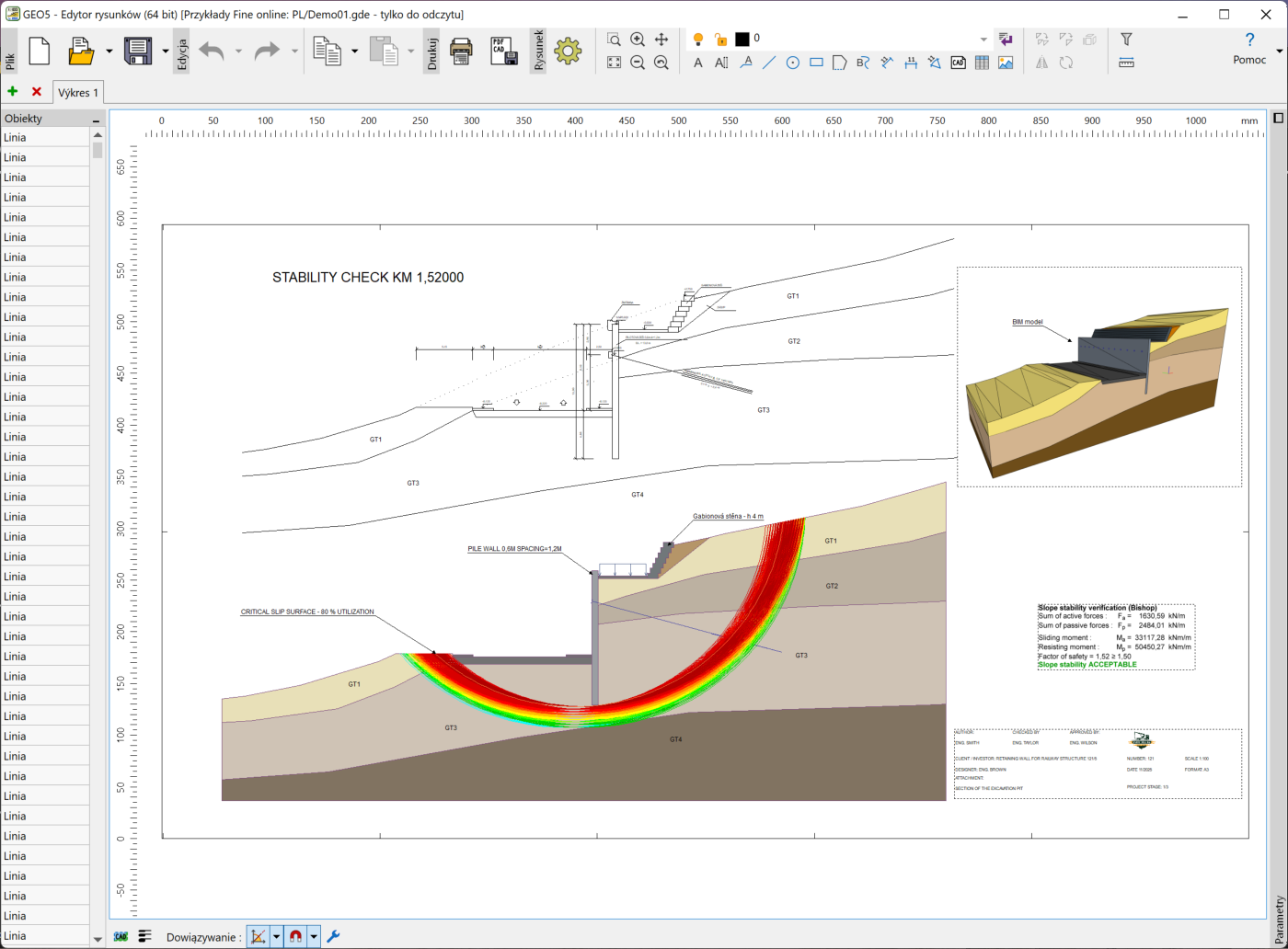Open drawing settings gear icon
Screen dimensions: 1288x949
click(x=568, y=51)
